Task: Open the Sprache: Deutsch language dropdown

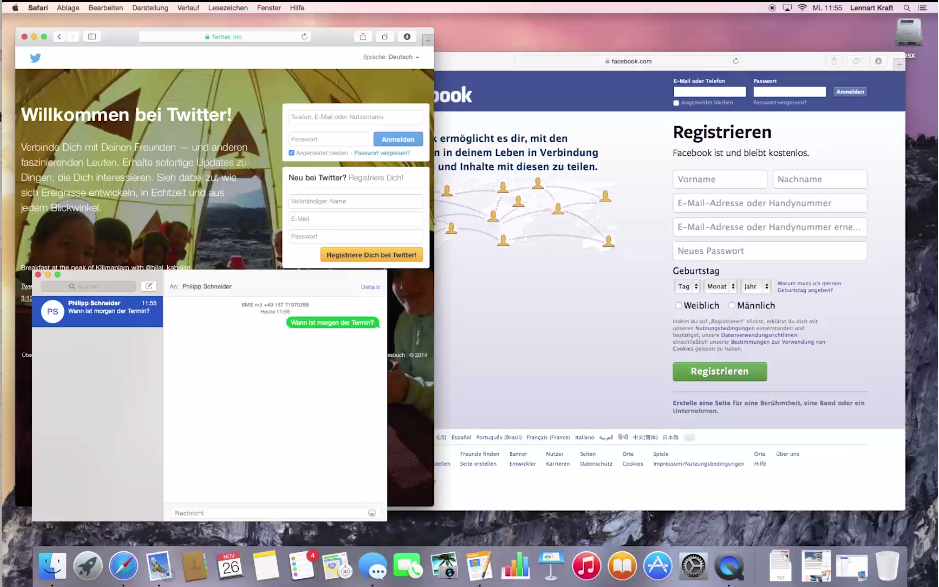Action: (391, 57)
